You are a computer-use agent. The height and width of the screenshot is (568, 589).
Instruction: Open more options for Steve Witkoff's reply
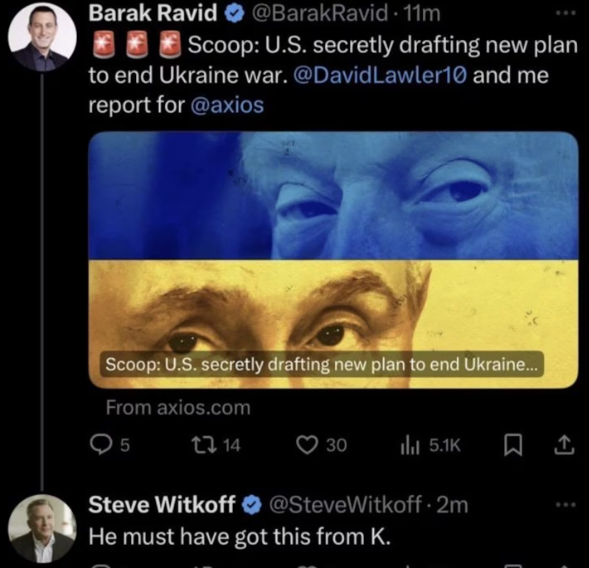pyautogui.click(x=566, y=505)
